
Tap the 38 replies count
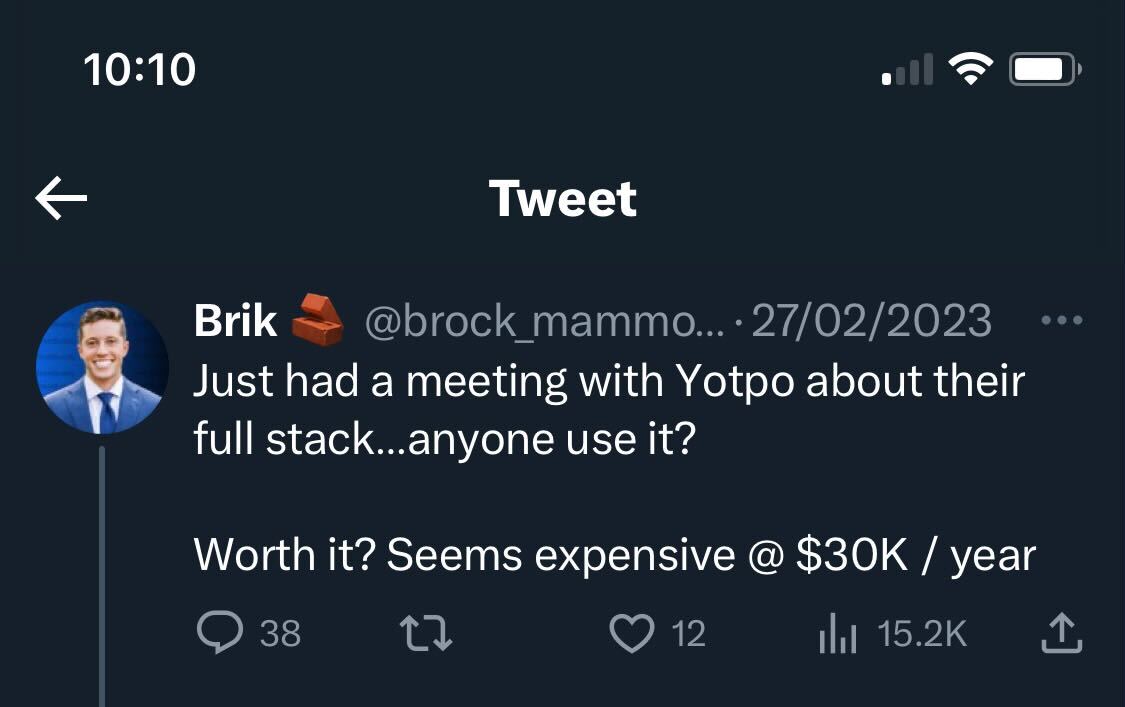[x=280, y=633]
